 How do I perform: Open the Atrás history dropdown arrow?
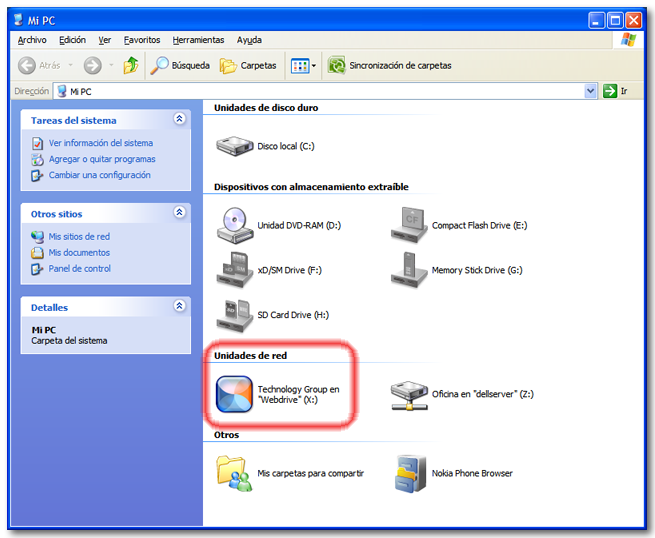(71, 65)
